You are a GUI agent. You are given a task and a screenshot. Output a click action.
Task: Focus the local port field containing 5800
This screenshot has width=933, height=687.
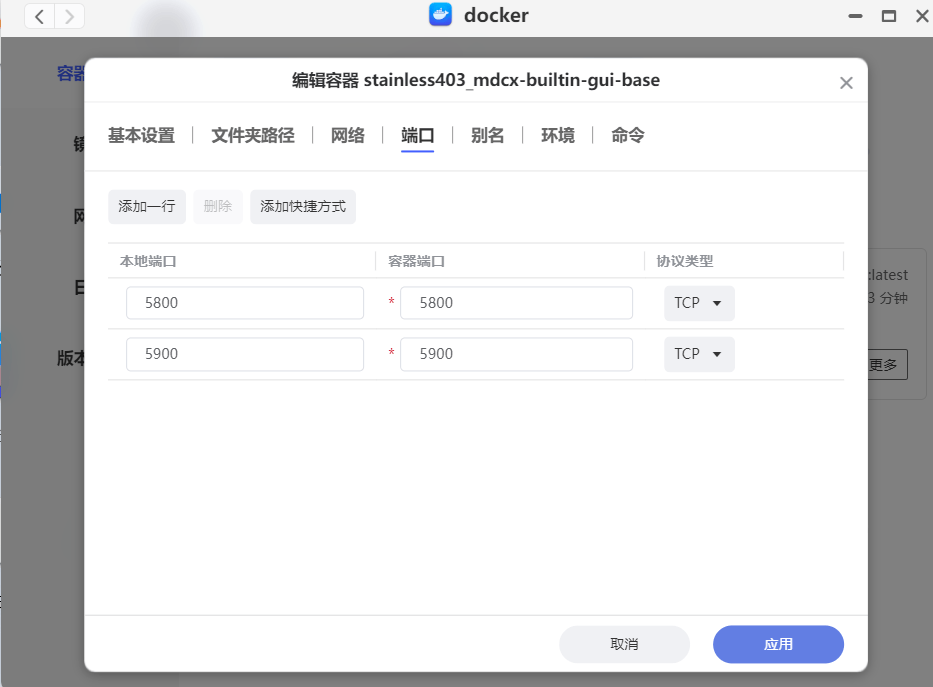pyautogui.click(x=244, y=303)
